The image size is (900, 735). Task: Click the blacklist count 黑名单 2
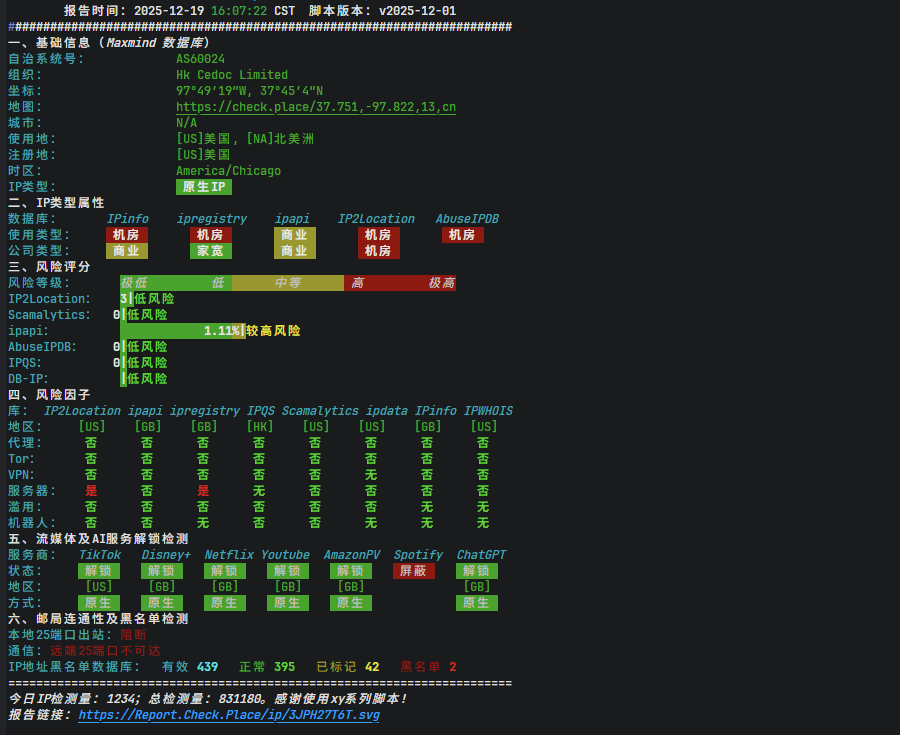428,667
